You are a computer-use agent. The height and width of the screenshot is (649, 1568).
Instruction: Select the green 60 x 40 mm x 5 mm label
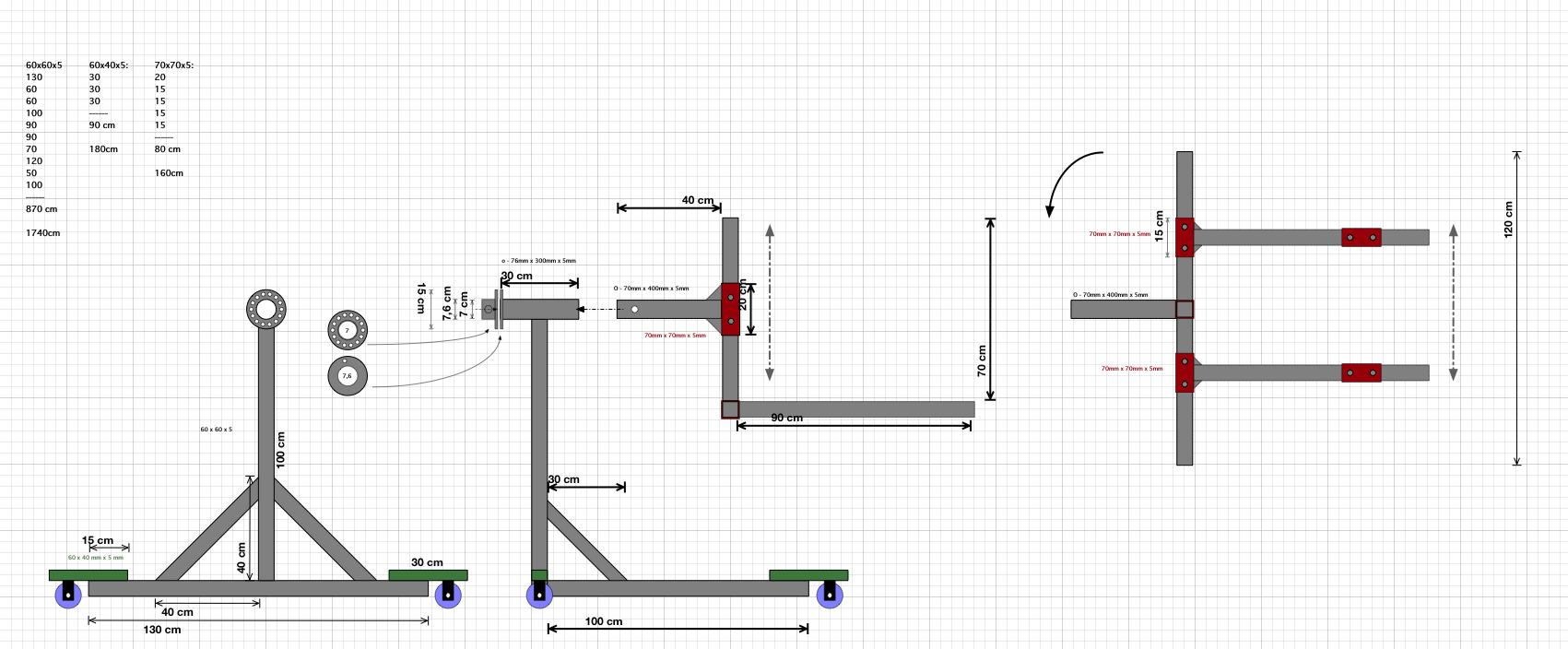coord(95,558)
